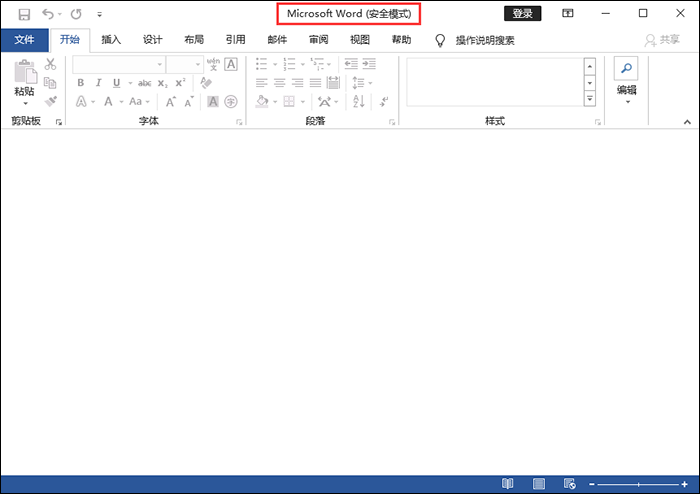Open the 视图 (View) tab
Viewport: 700px width, 494px height.
click(360, 40)
